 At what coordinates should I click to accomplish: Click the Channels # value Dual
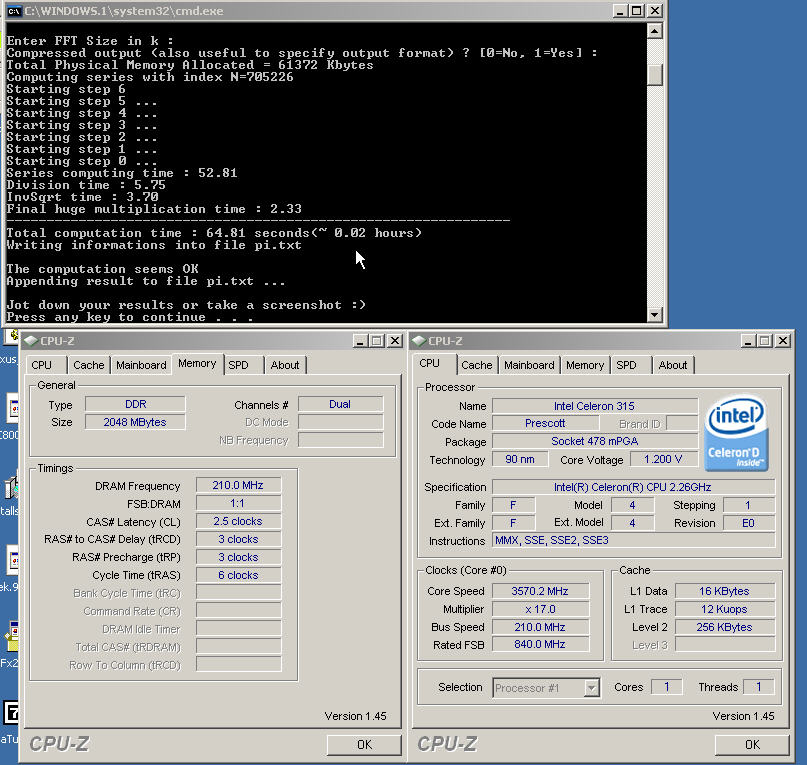tap(340, 405)
